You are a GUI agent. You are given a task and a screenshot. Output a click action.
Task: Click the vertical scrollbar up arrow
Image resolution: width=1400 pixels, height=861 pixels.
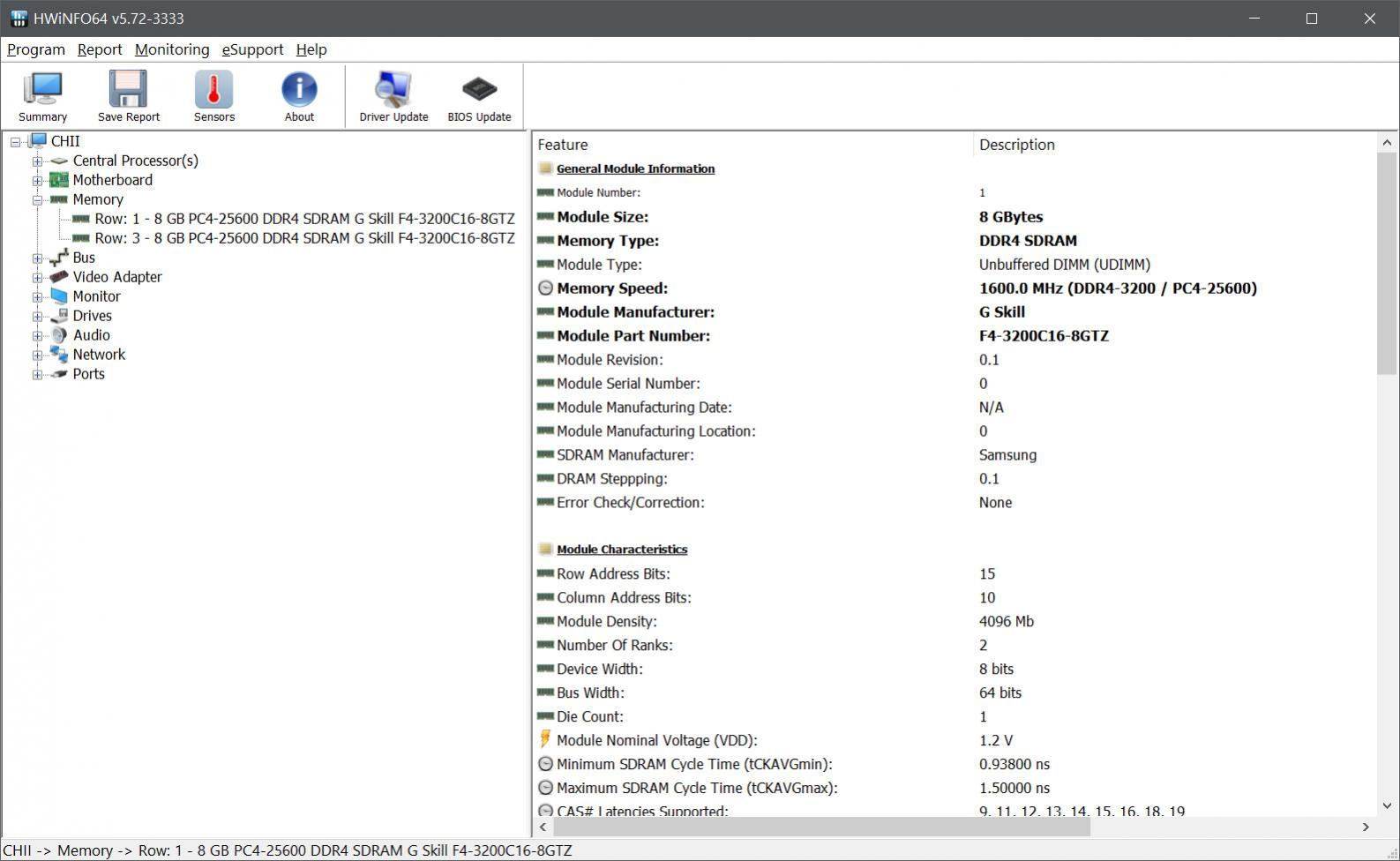1387,142
